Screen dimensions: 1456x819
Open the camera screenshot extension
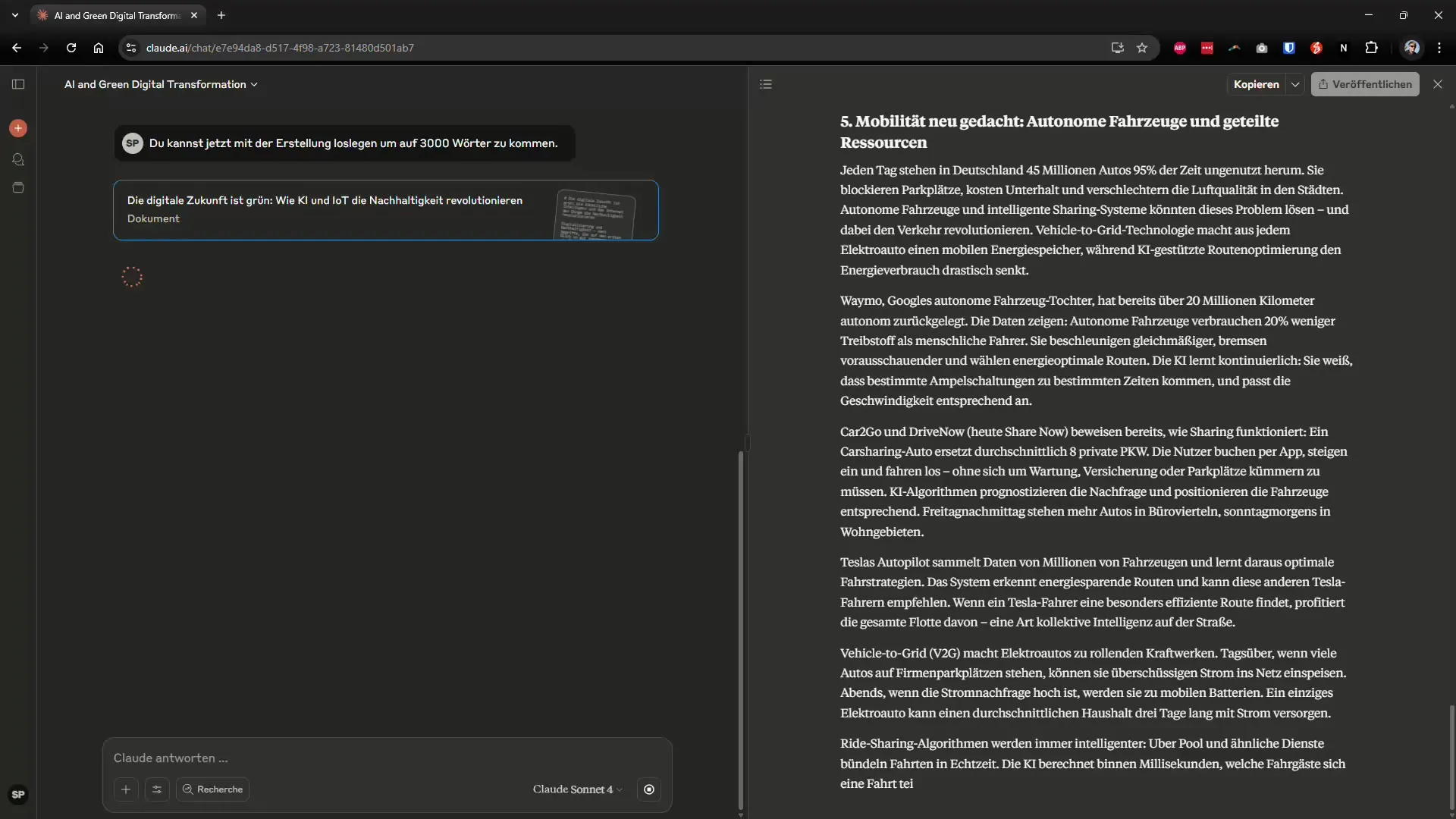click(x=1262, y=48)
